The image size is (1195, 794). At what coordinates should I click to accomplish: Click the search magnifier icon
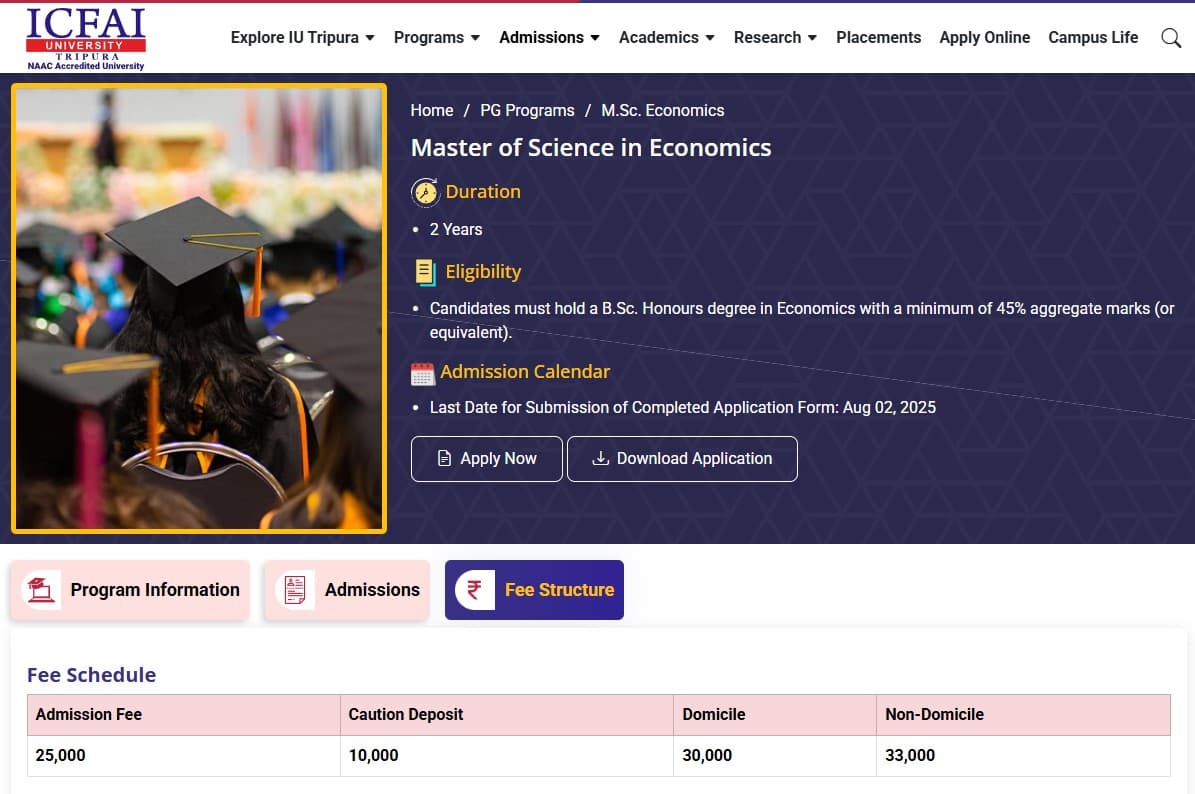[1170, 37]
